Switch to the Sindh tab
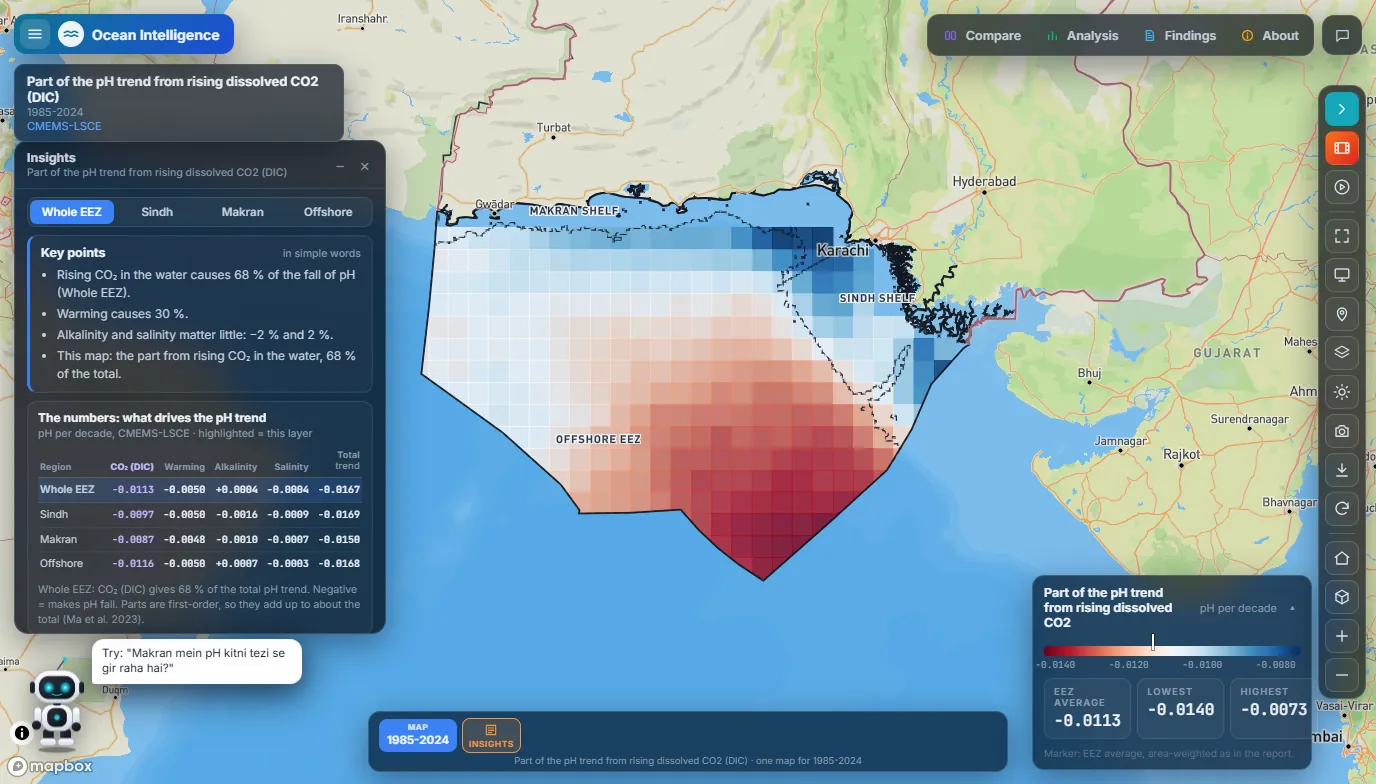 pos(157,212)
